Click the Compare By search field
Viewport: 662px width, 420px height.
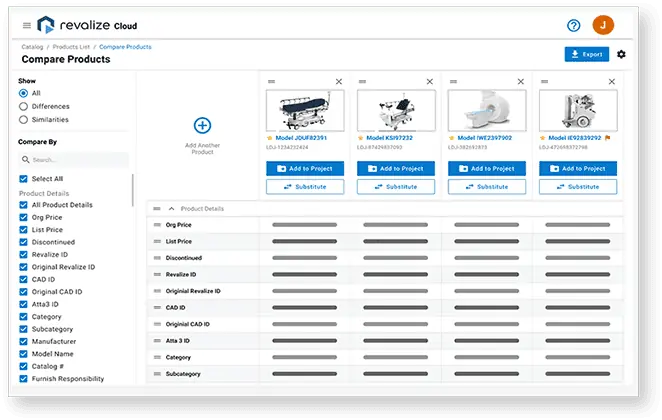click(73, 160)
